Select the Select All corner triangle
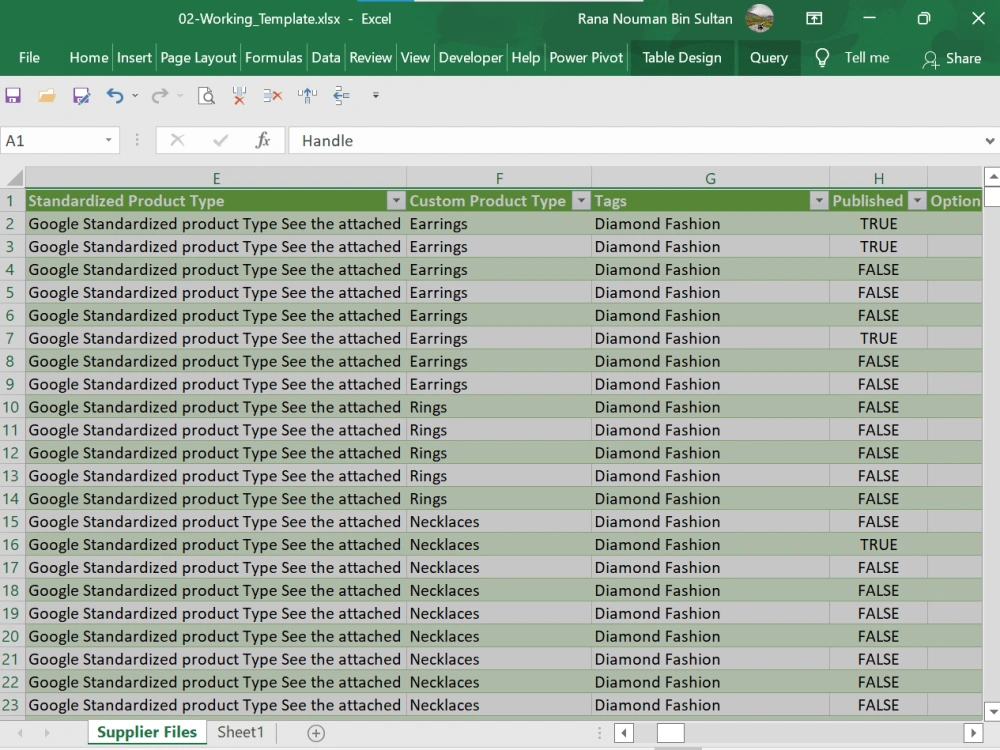This screenshot has height=750, width=1000. [x=14, y=178]
